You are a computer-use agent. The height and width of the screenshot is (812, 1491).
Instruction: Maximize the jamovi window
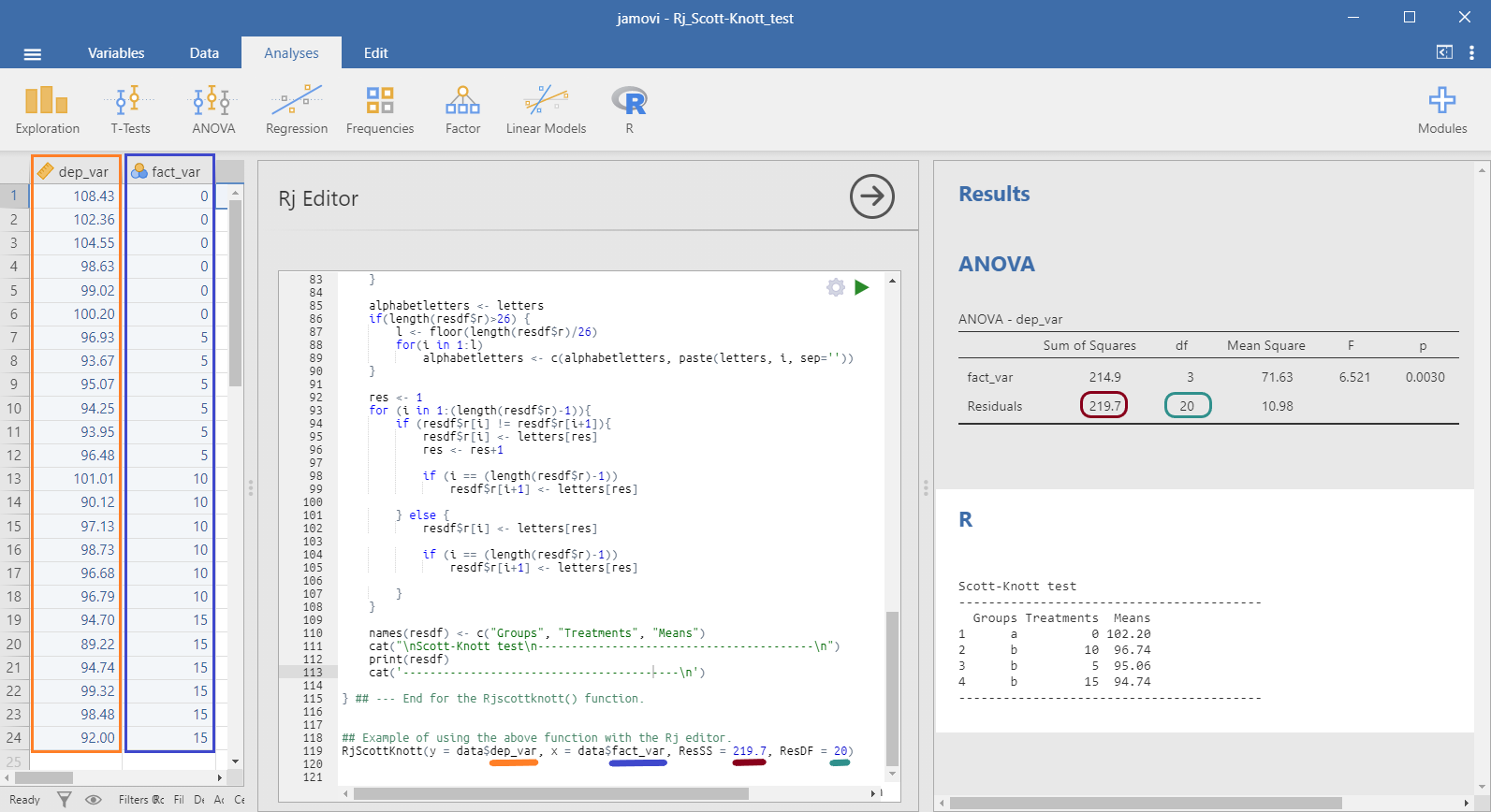[x=1410, y=17]
